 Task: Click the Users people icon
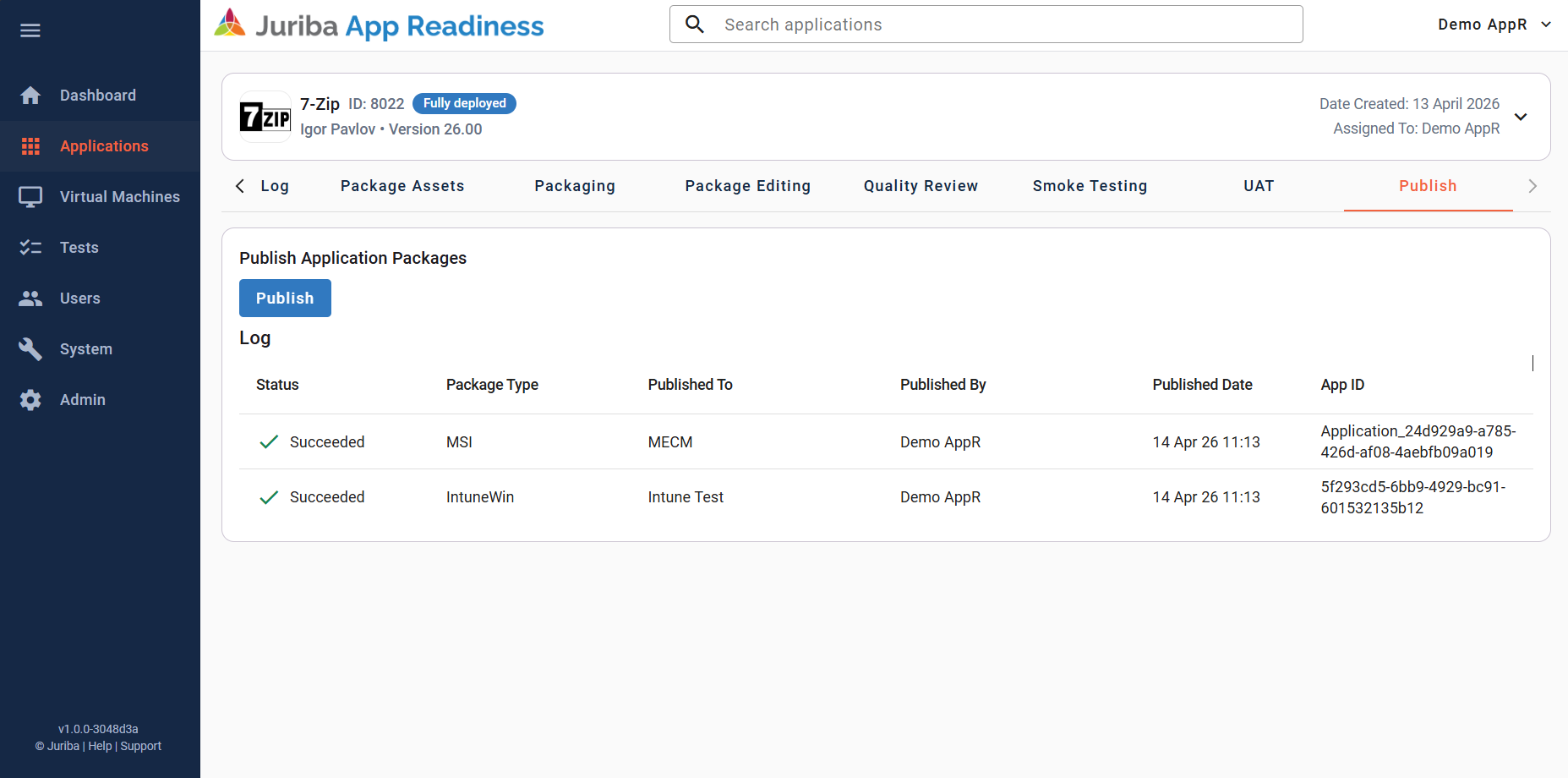pos(30,299)
